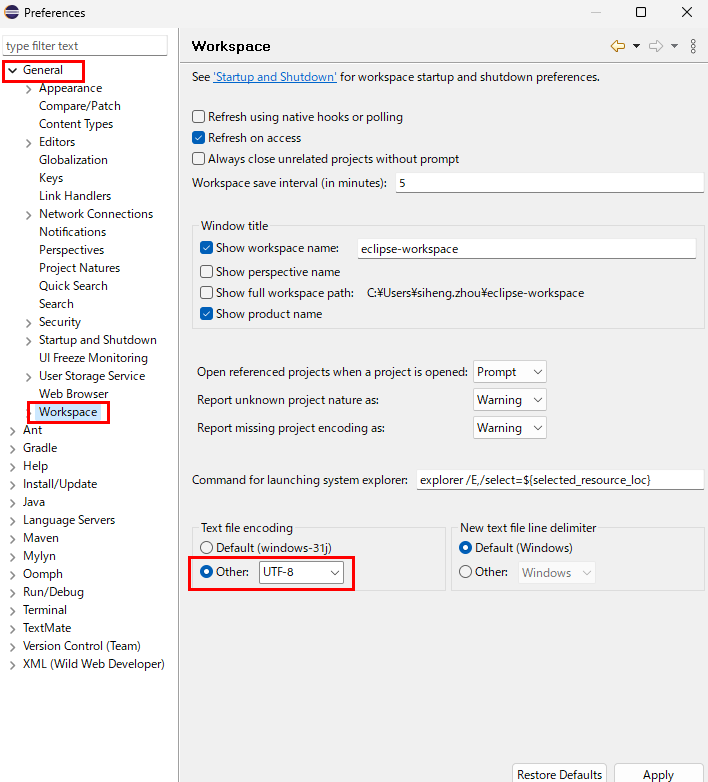Expand the Appearance tree node
Screen dimensions: 708x782
point(28,89)
